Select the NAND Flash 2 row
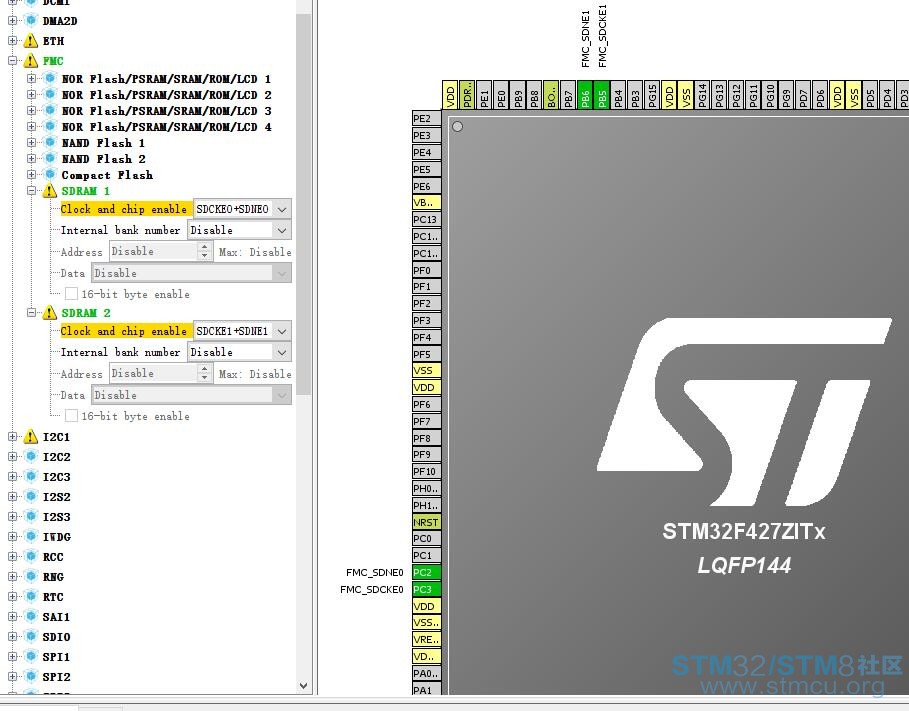This screenshot has height=711, width=909. [x=103, y=159]
